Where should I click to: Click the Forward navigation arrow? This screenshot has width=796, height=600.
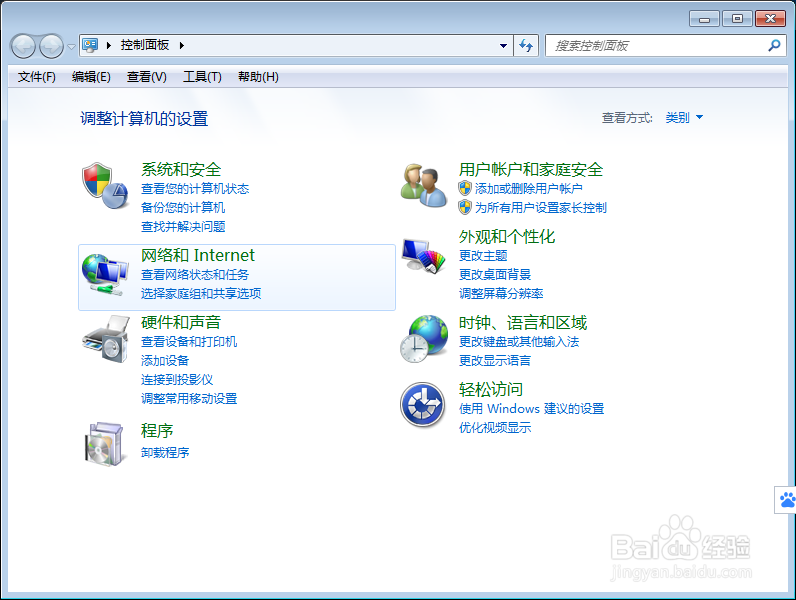pos(51,46)
